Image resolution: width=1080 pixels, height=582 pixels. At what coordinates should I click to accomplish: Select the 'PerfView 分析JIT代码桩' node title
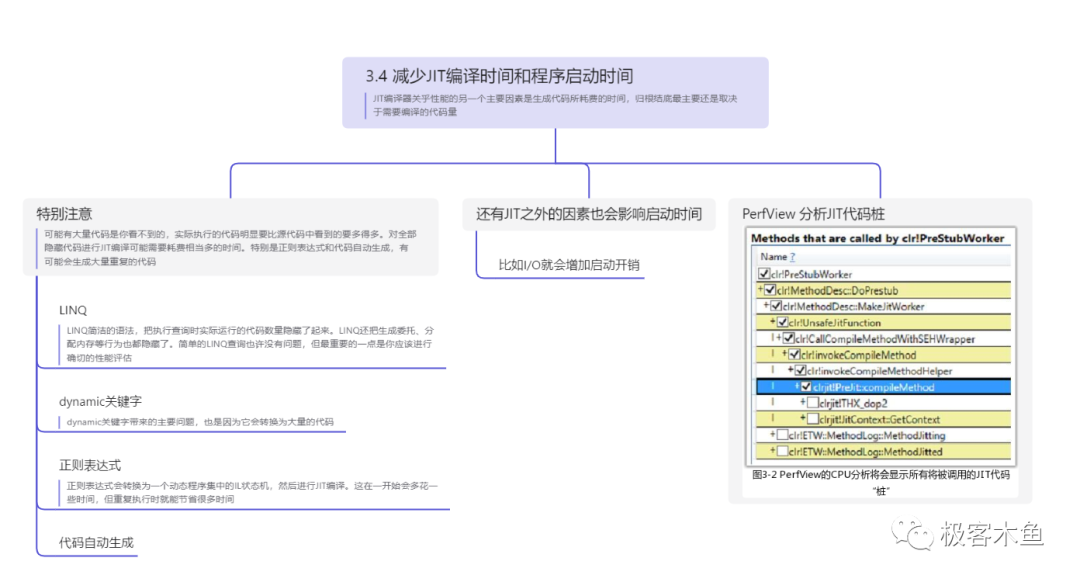pyautogui.click(x=813, y=214)
